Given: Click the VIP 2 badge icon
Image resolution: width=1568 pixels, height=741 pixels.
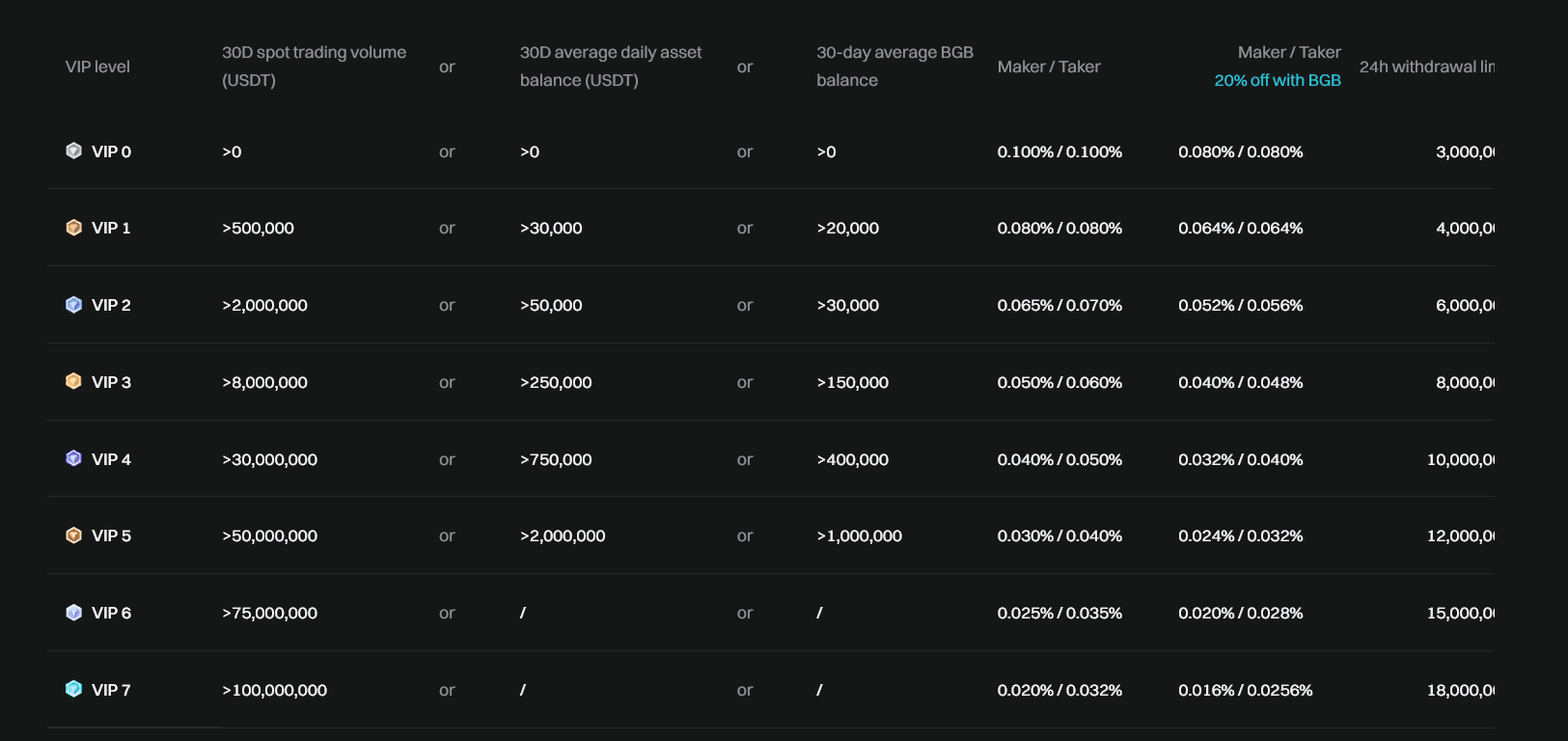Looking at the screenshot, I should 73,305.
